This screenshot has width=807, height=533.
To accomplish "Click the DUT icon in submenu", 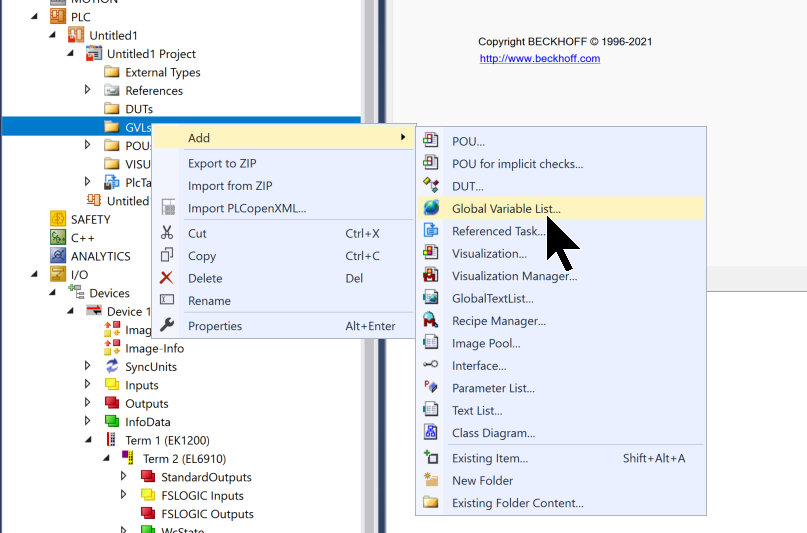I will 431,186.
